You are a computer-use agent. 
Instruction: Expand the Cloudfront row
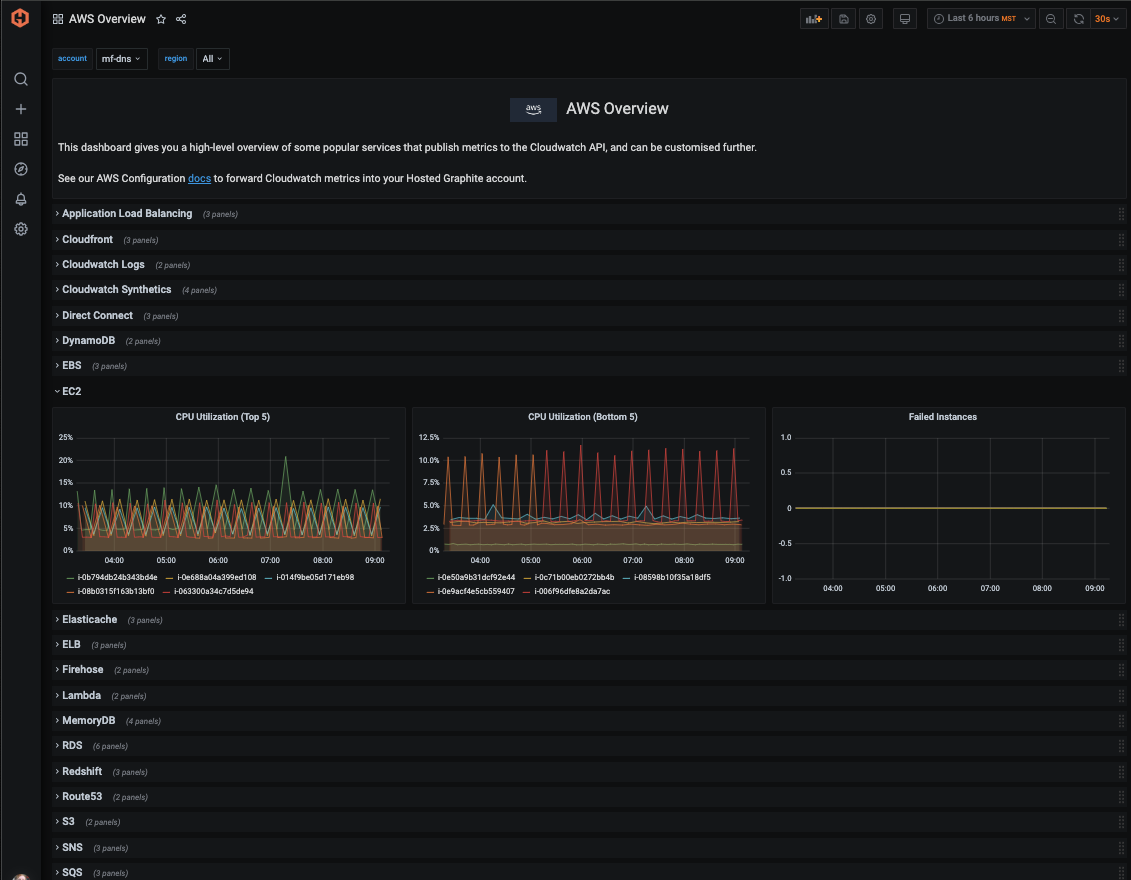point(87,239)
